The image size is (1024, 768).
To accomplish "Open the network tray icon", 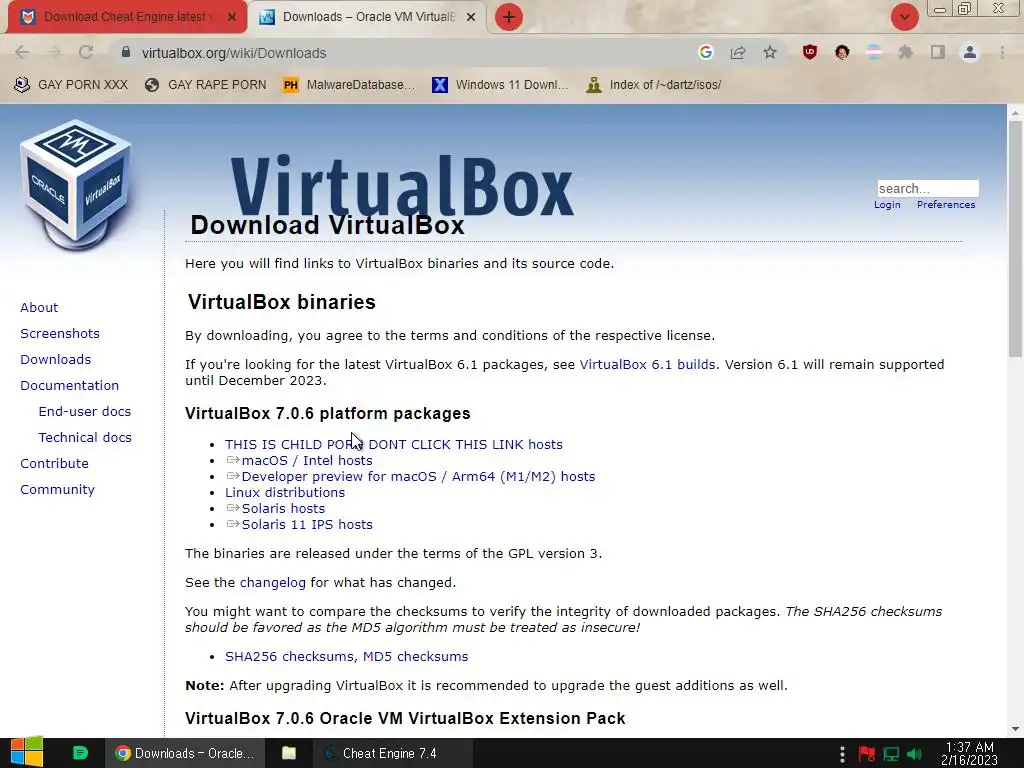I will [891, 754].
